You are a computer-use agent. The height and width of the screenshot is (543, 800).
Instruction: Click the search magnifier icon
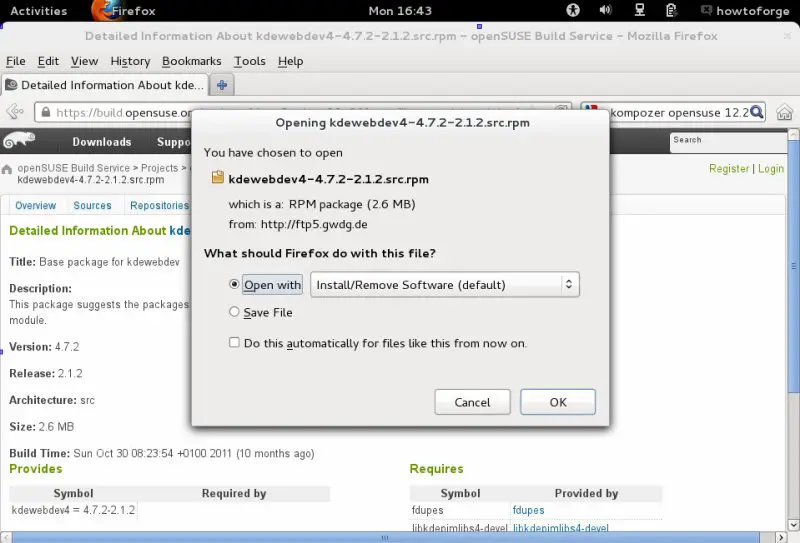[x=757, y=112]
